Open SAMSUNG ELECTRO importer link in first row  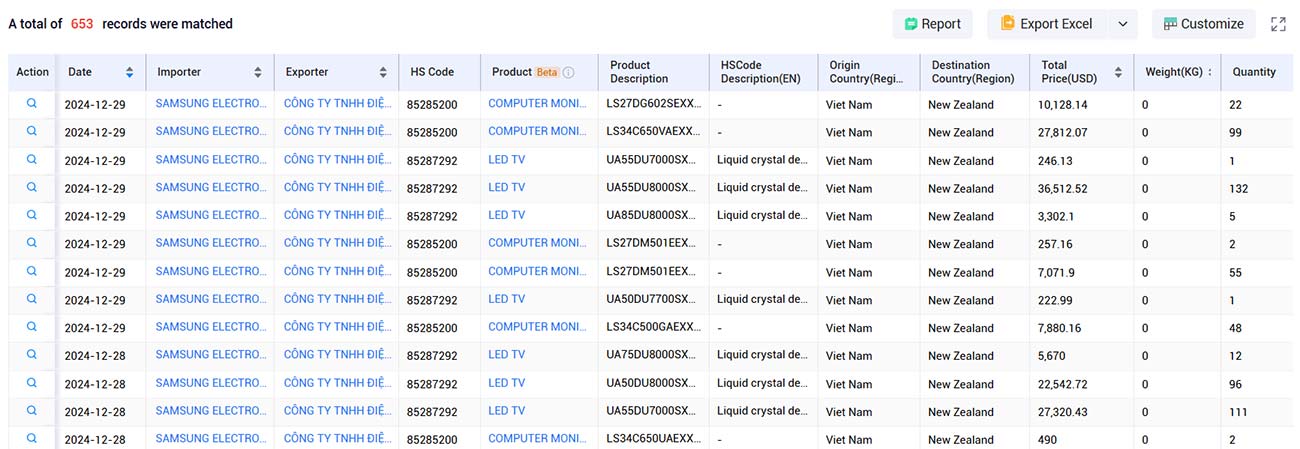(211, 103)
